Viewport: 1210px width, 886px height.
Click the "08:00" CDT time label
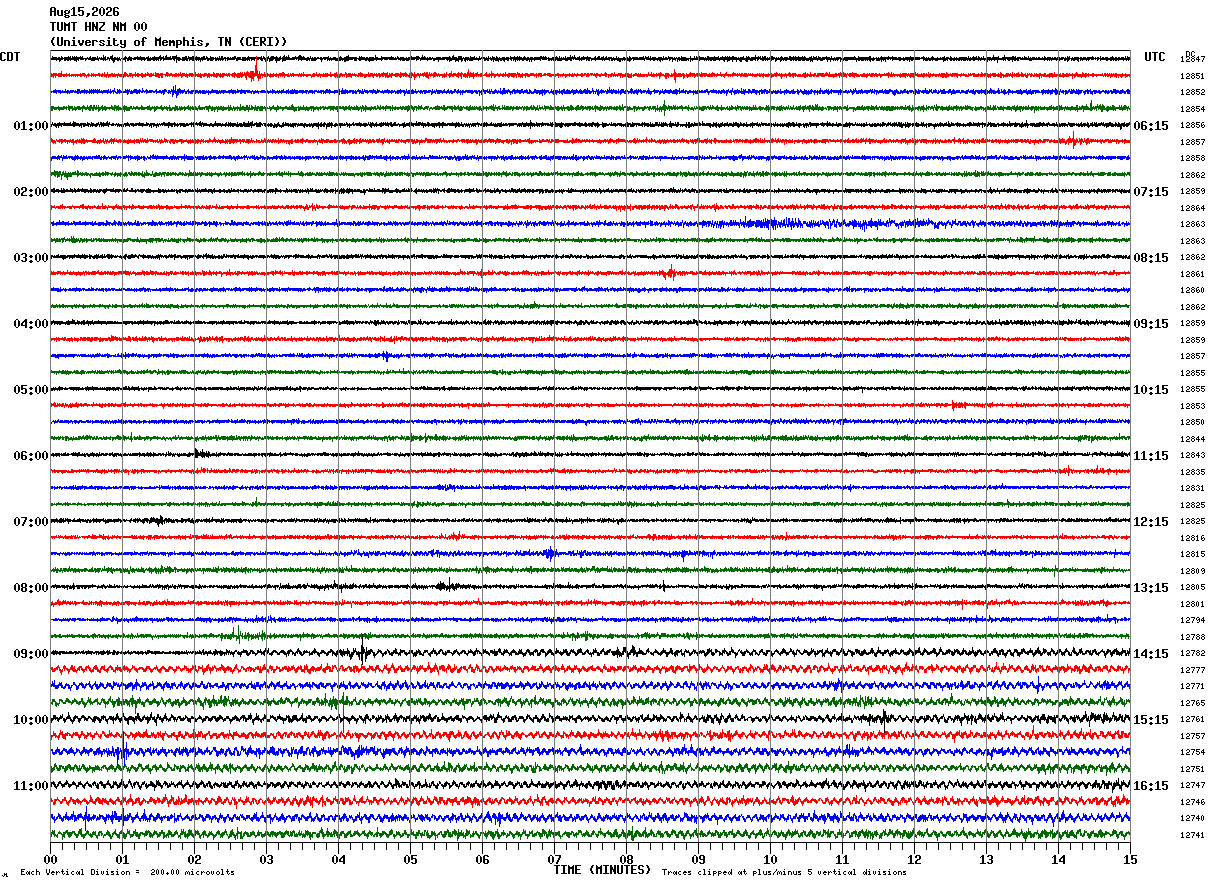click(x=31, y=588)
